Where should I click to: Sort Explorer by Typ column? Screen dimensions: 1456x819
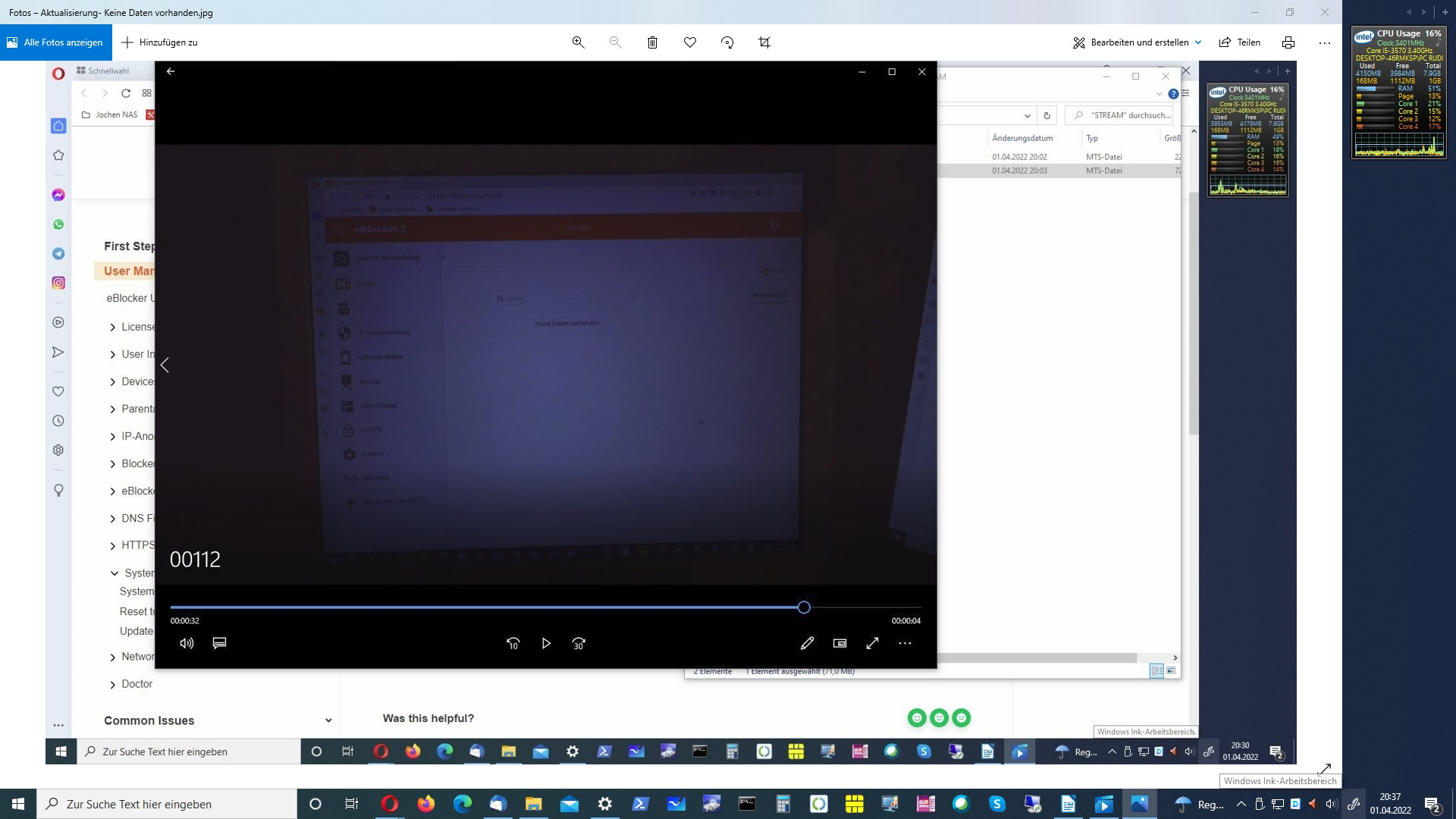point(1092,138)
